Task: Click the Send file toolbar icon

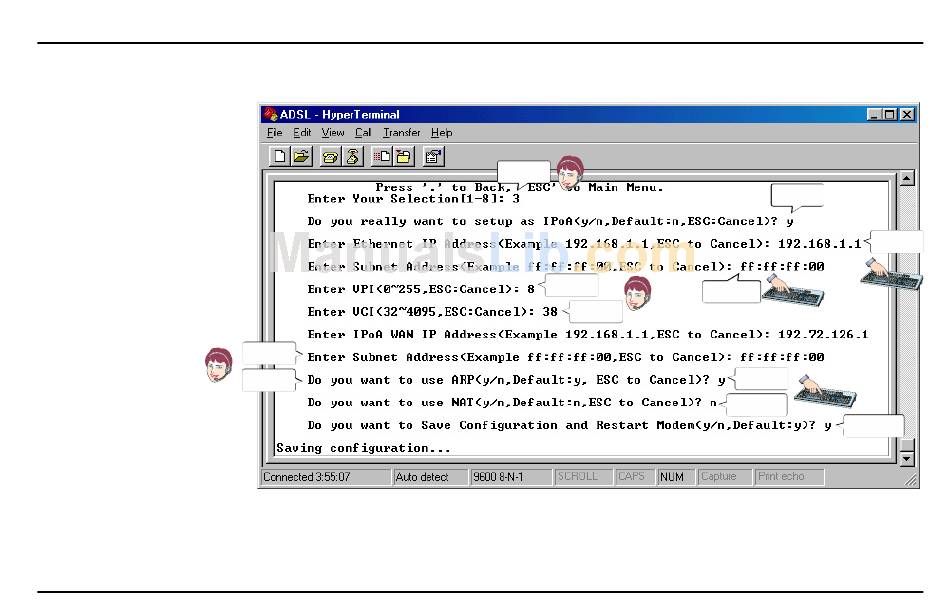Action: [382, 156]
